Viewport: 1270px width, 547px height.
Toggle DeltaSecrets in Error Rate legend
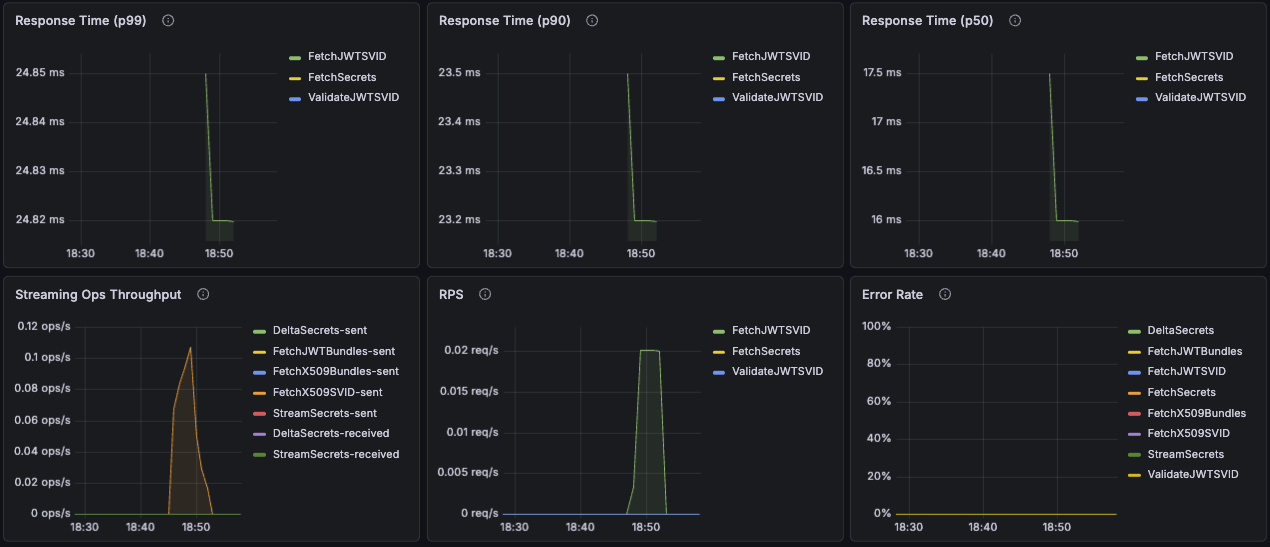(x=1180, y=330)
